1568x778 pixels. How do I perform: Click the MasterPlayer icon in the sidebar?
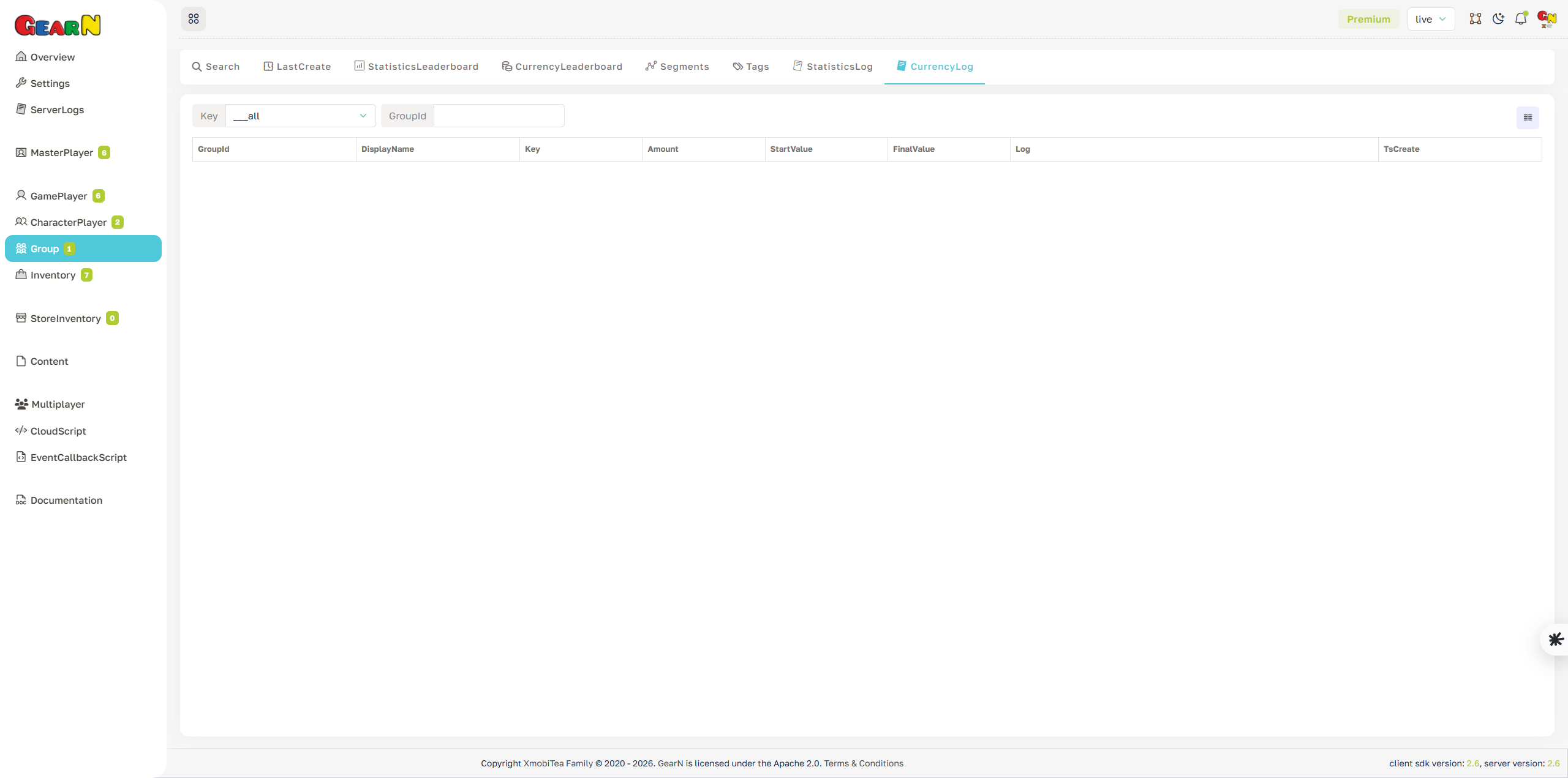21,152
